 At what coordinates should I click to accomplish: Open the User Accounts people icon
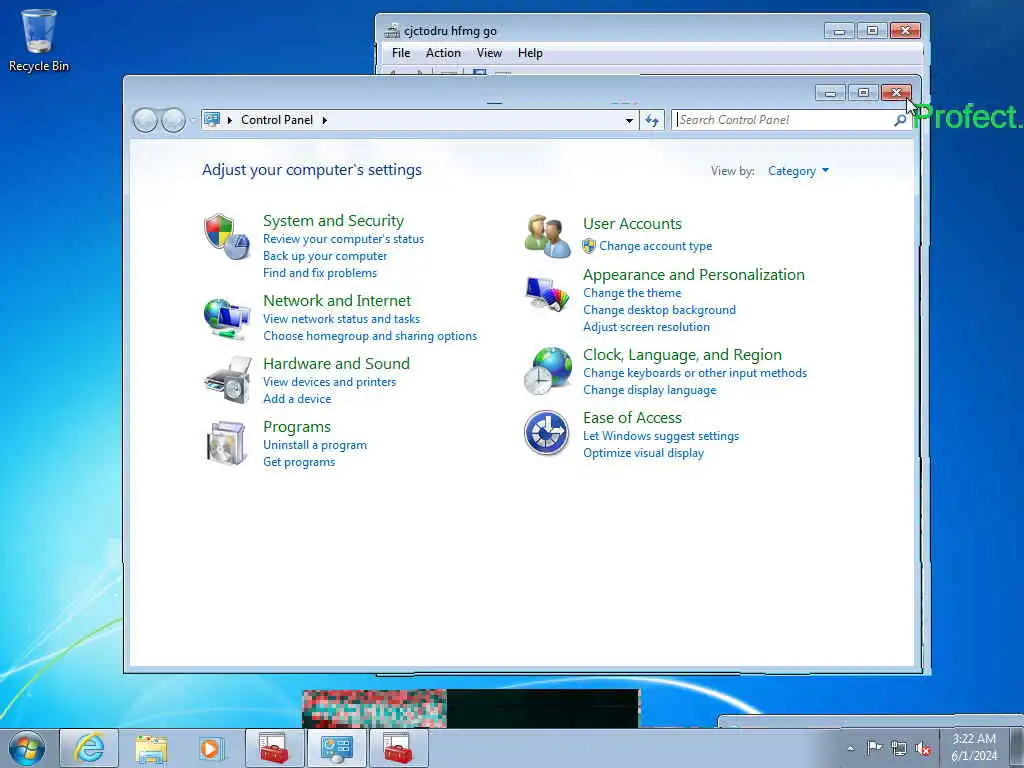tap(547, 236)
